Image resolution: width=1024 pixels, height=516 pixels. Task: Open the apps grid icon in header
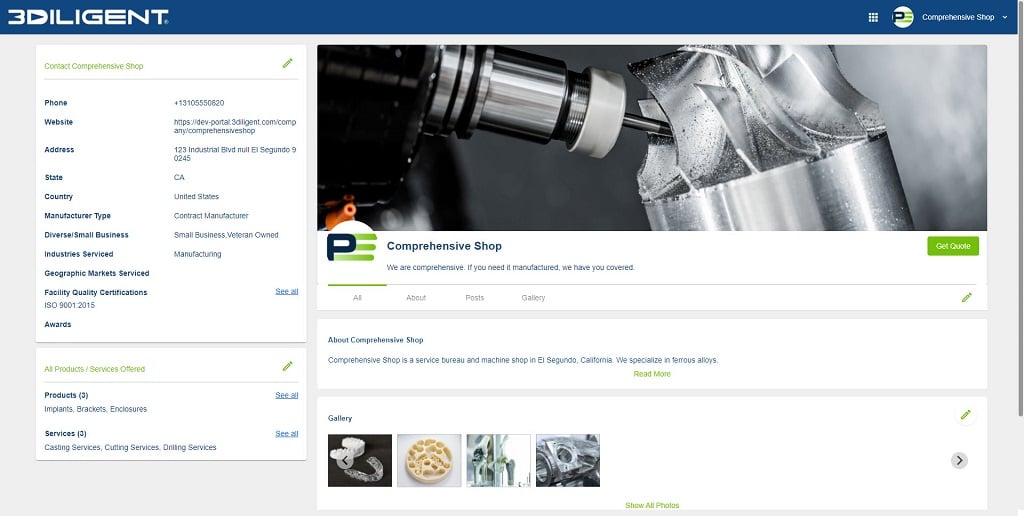873,17
